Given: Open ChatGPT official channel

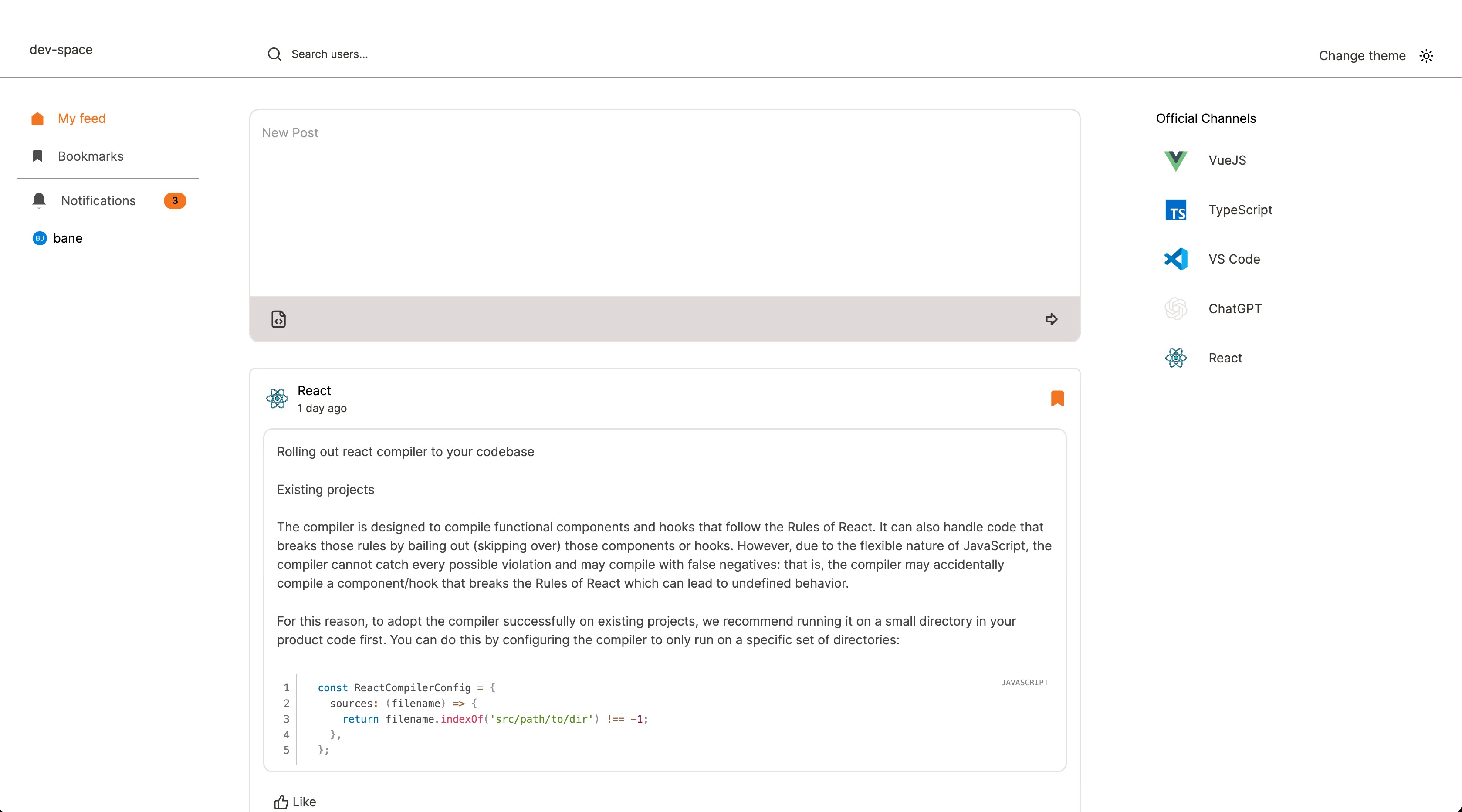Looking at the screenshot, I should click(1235, 309).
